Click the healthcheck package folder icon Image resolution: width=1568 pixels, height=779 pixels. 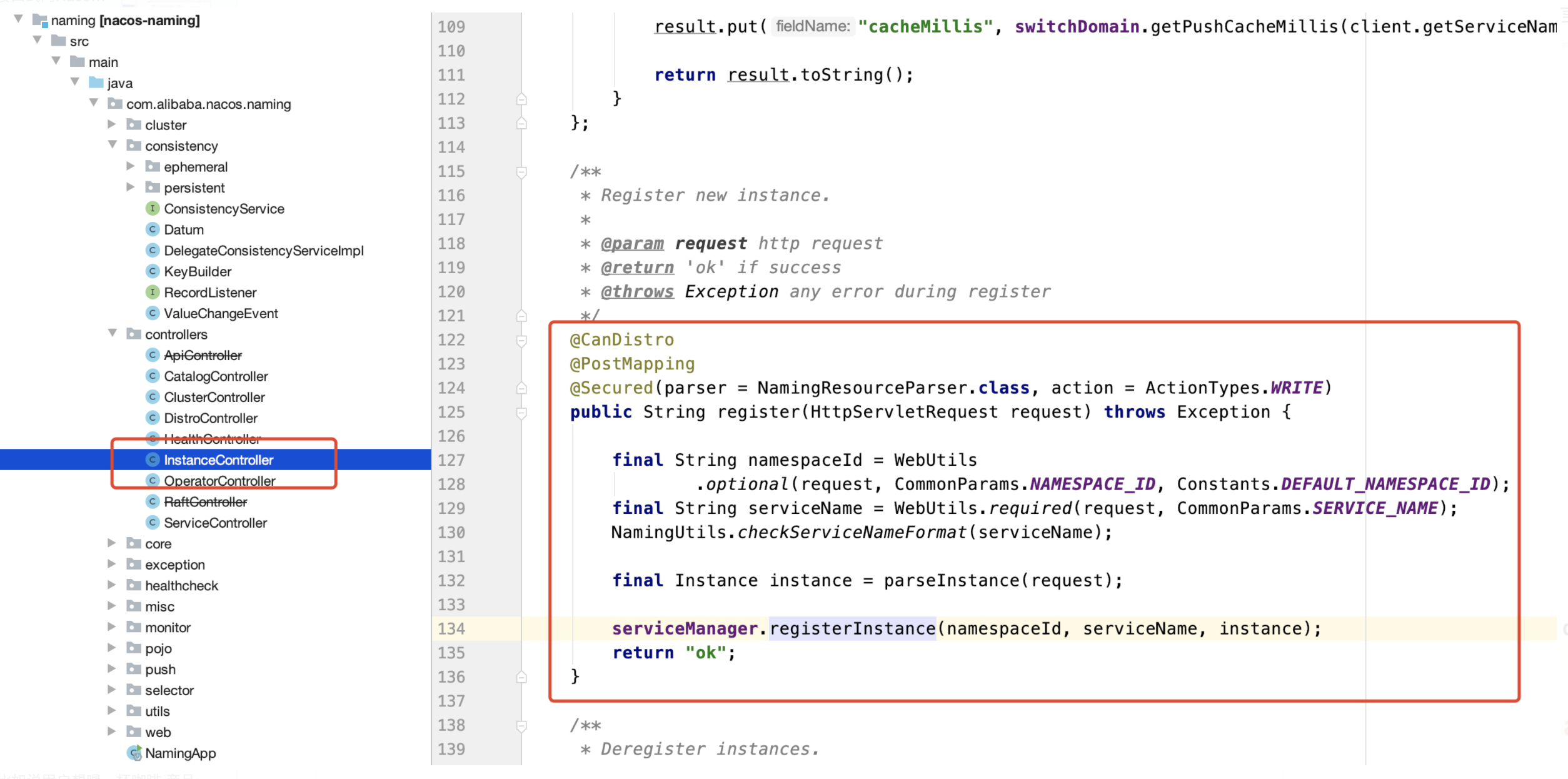pyautogui.click(x=134, y=585)
